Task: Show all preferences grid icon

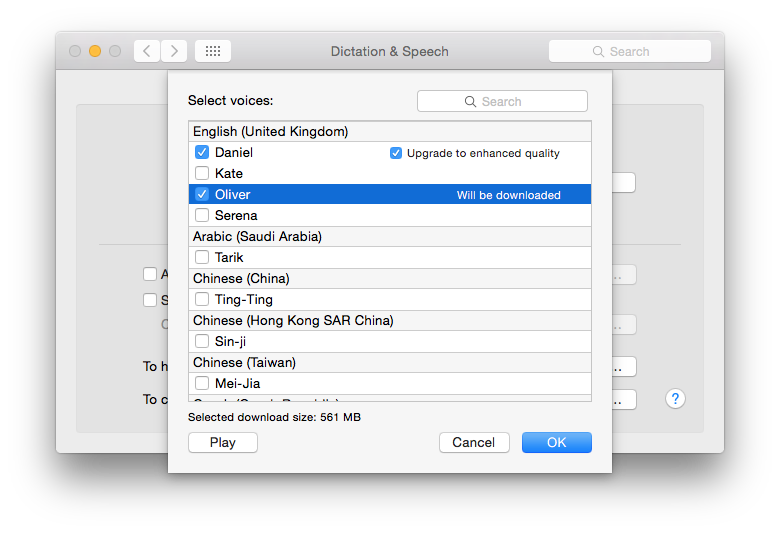Action: pos(213,51)
